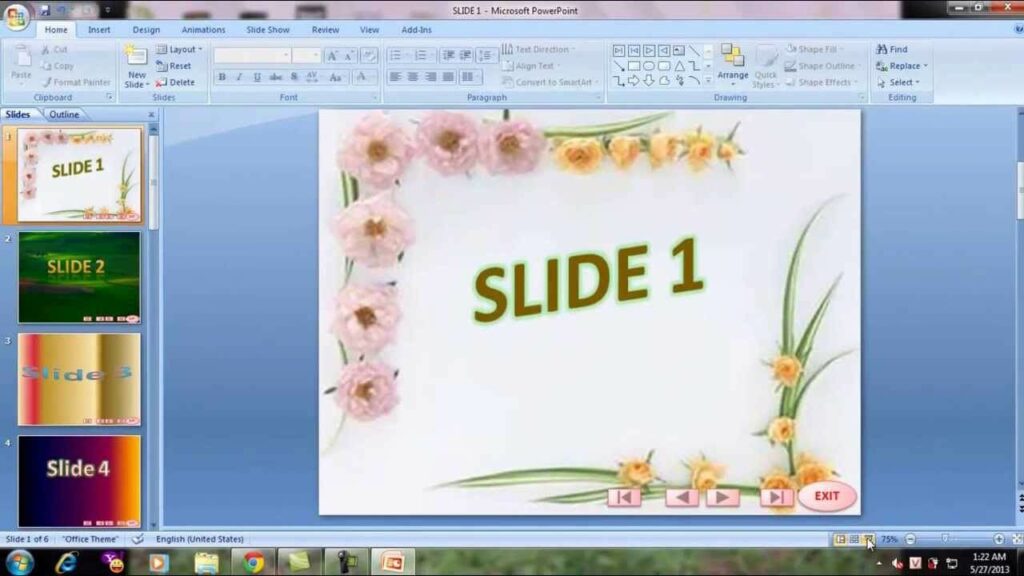
Task: Toggle Strikethrough formatting
Action: pos(276,77)
